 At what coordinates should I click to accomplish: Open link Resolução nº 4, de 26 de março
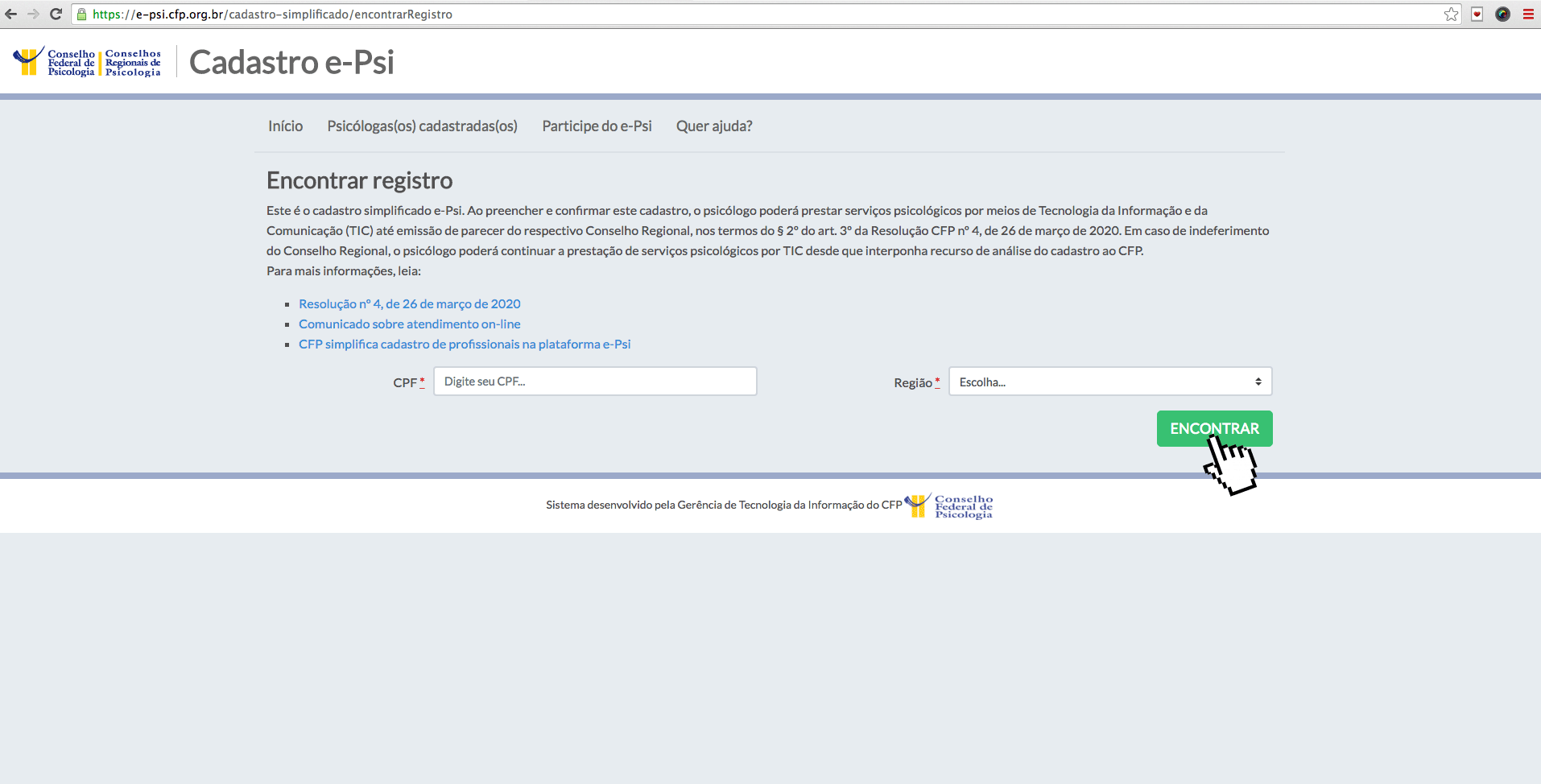click(409, 304)
